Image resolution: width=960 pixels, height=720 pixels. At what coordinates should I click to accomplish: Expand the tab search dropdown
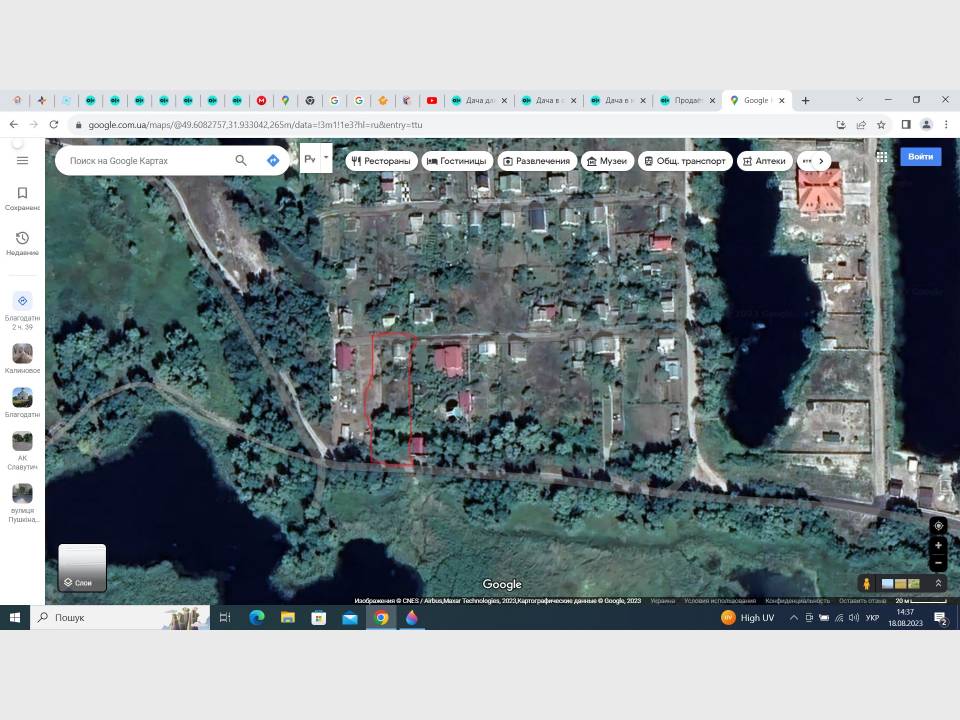tap(860, 100)
